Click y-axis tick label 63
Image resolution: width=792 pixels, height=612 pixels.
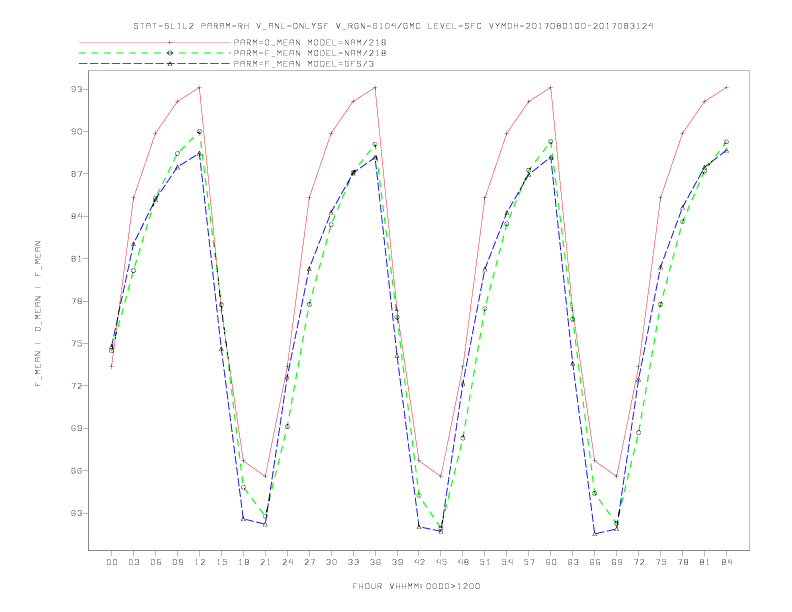pyautogui.click(x=76, y=514)
